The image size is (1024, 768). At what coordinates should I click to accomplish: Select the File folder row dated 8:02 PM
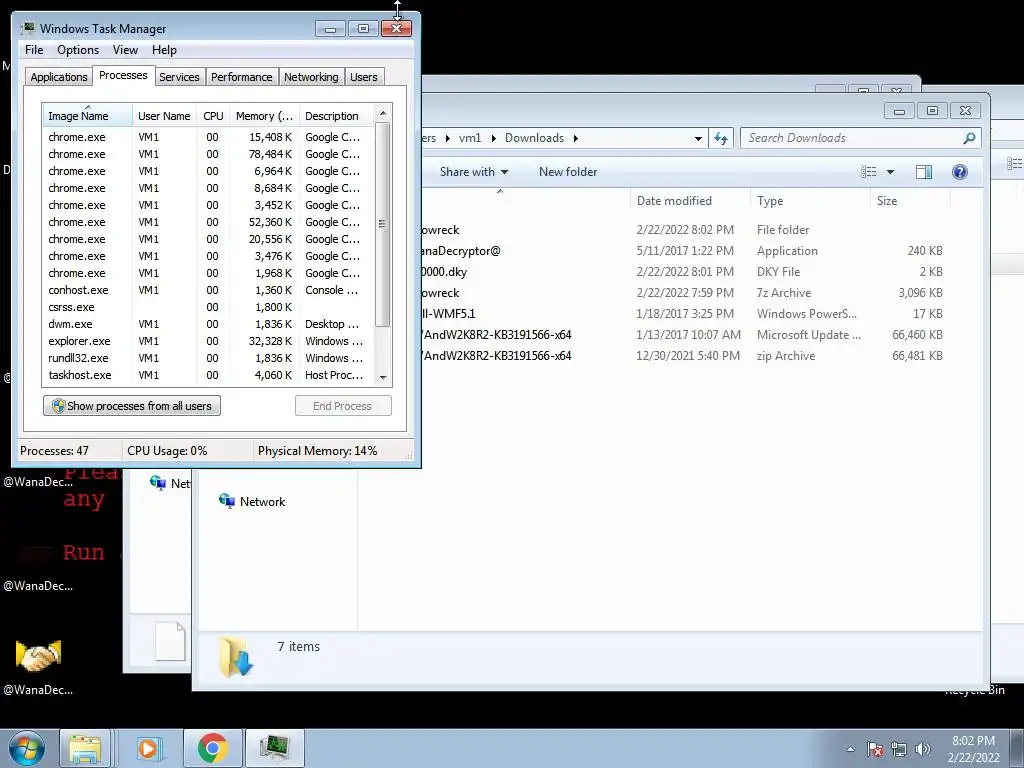(x=682, y=230)
